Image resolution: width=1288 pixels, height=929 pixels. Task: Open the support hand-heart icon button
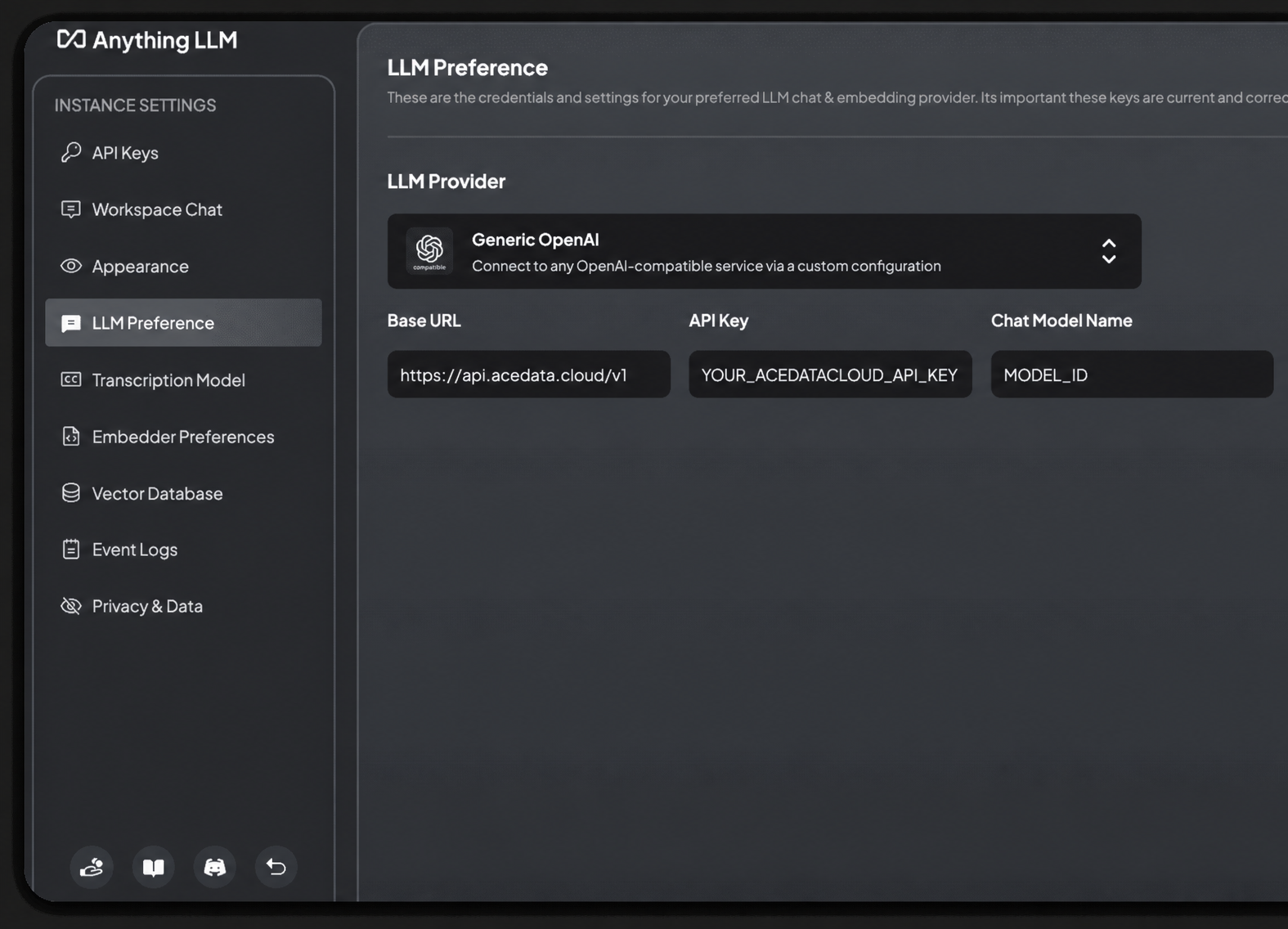(92, 867)
